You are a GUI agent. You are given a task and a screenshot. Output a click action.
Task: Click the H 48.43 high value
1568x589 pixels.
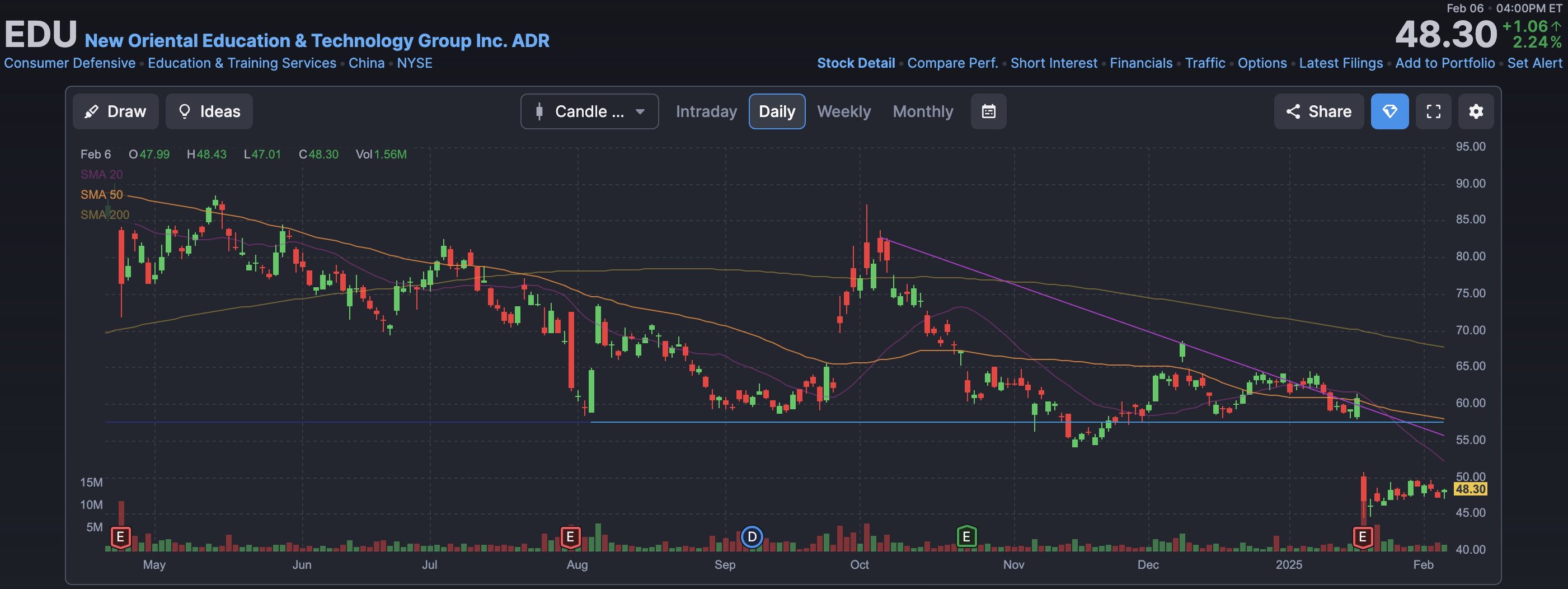click(206, 155)
